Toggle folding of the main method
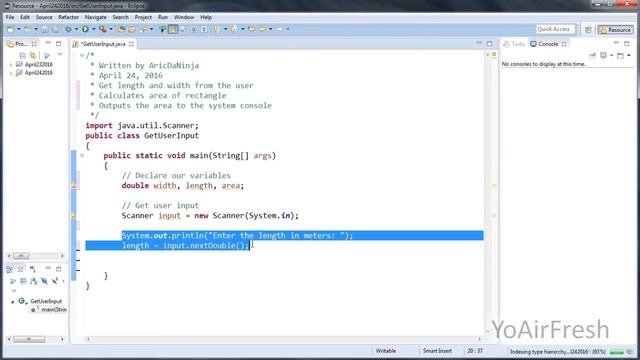640x360 pixels. pos(82,155)
